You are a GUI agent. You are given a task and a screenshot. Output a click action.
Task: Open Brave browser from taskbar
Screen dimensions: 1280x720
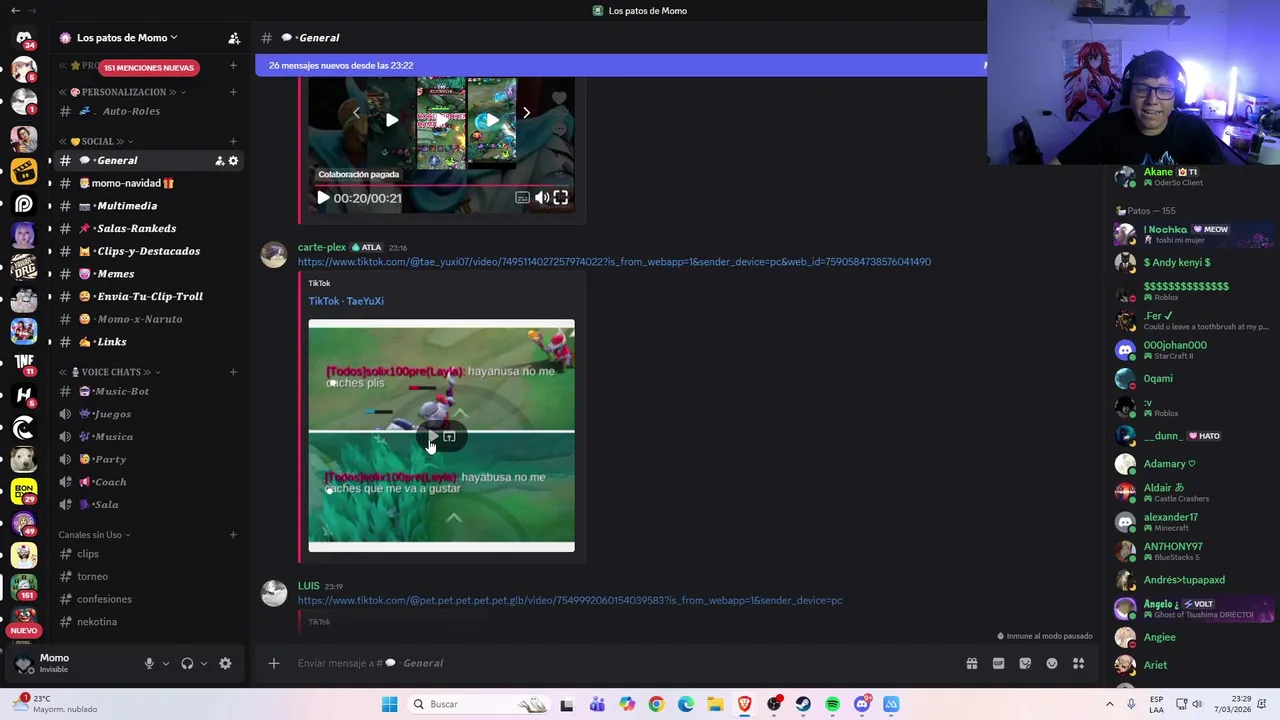tap(744, 704)
